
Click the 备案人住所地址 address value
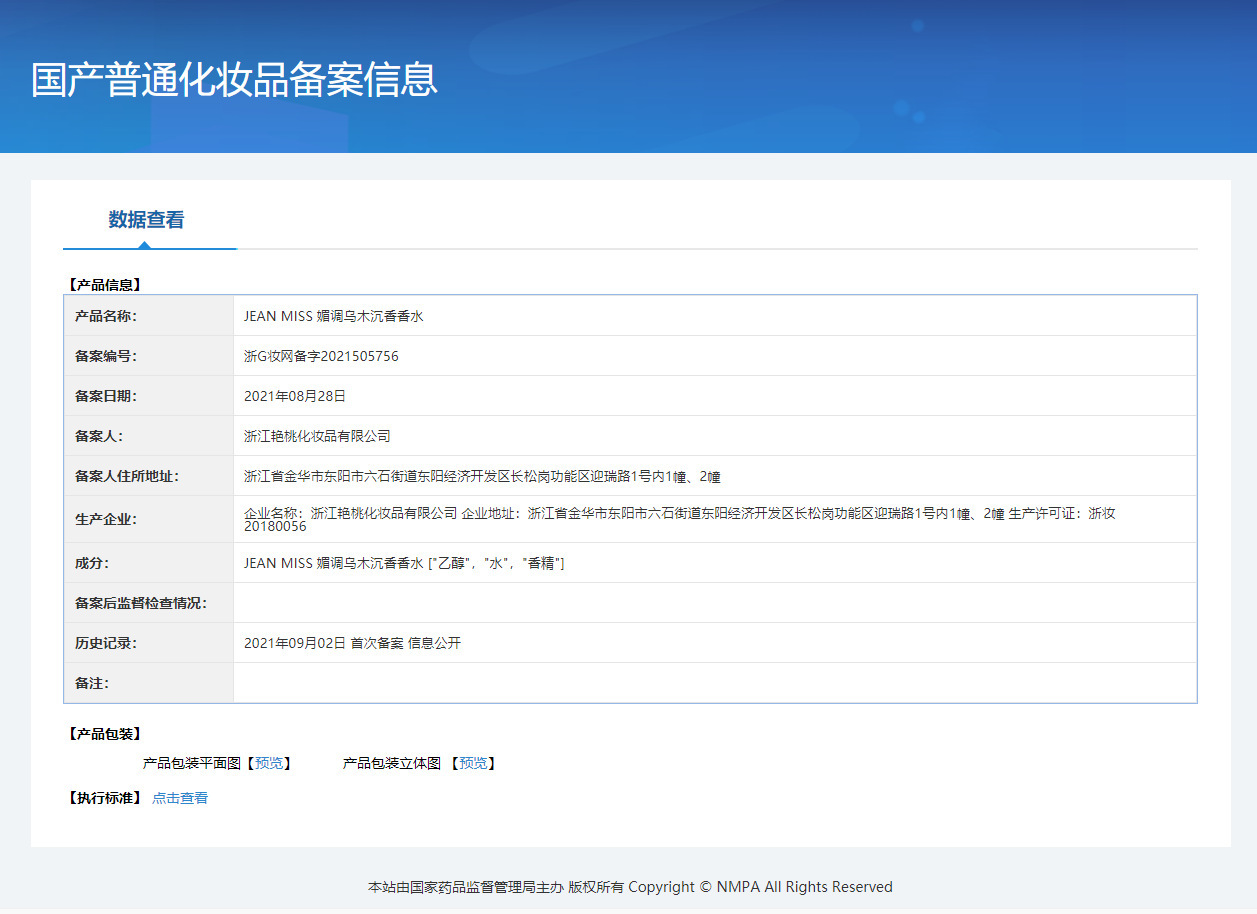pyautogui.click(x=482, y=476)
